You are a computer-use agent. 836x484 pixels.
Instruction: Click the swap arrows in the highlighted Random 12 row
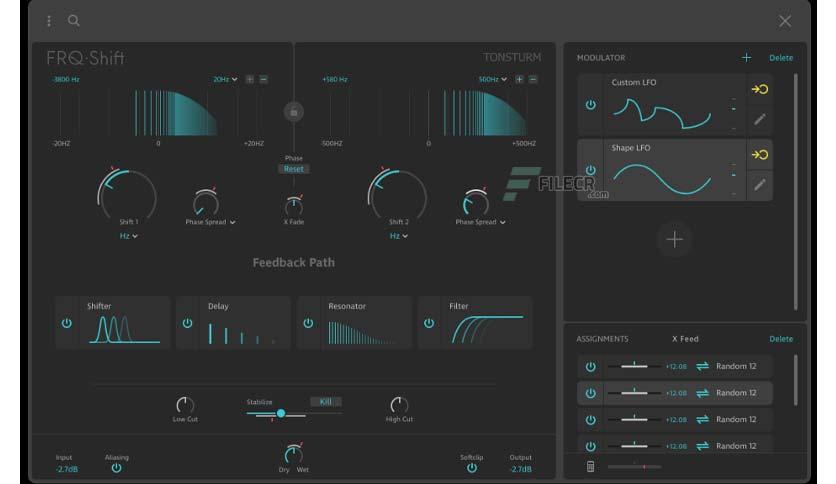tap(703, 393)
